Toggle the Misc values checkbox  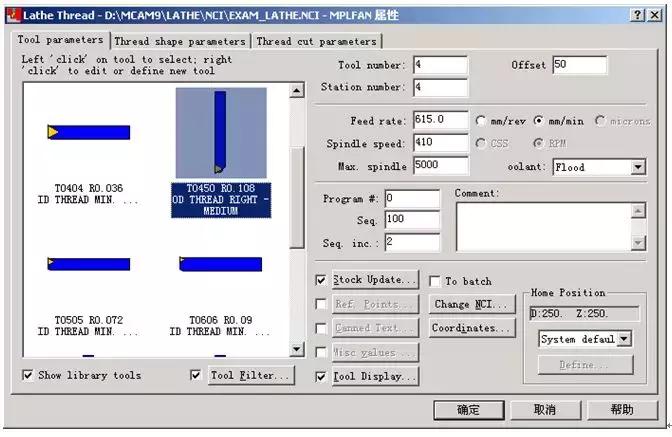(321, 353)
